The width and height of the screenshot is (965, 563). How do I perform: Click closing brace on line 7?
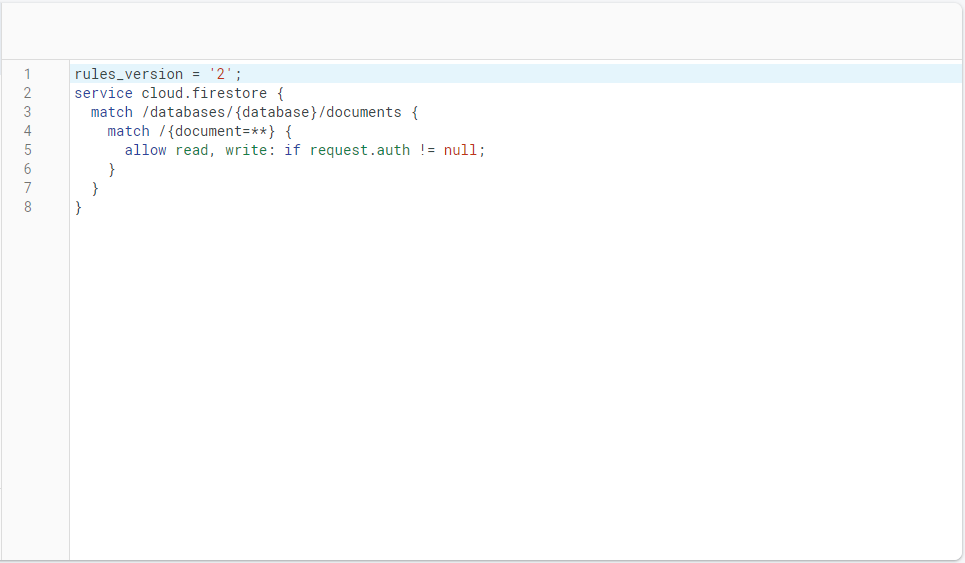[x=95, y=189]
